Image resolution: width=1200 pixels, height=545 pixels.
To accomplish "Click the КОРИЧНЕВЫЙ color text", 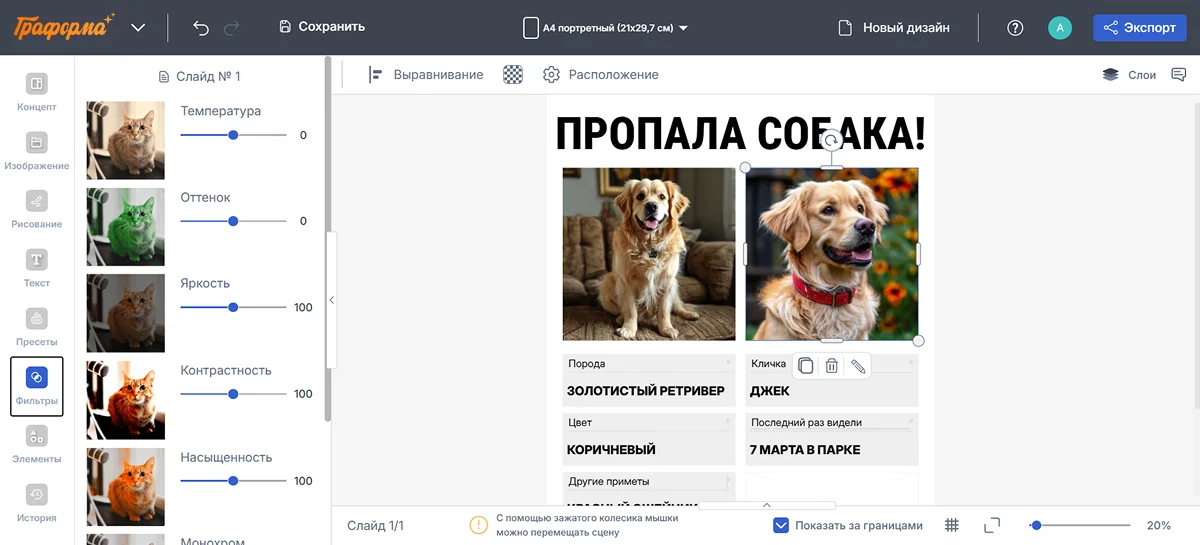I will click(611, 450).
